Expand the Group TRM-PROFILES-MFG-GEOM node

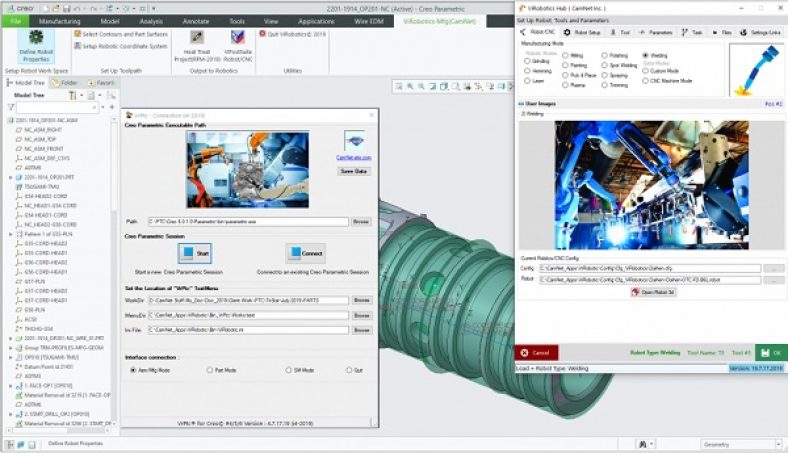click(x=11, y=348)
